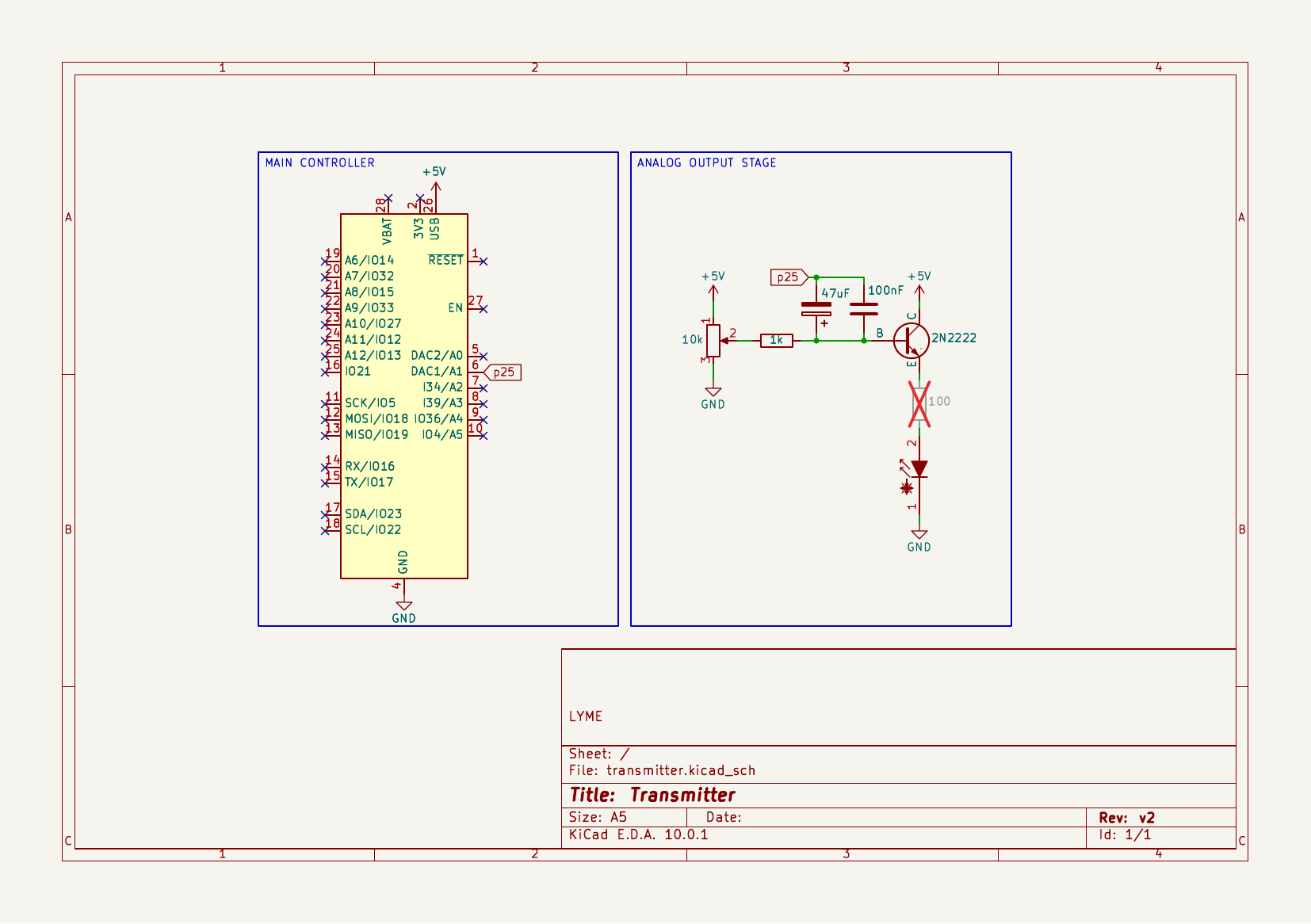Click the 10k value text
The height and width of the screenshot is (924, 1311).
pyautogui.click(x=692, y=340)
